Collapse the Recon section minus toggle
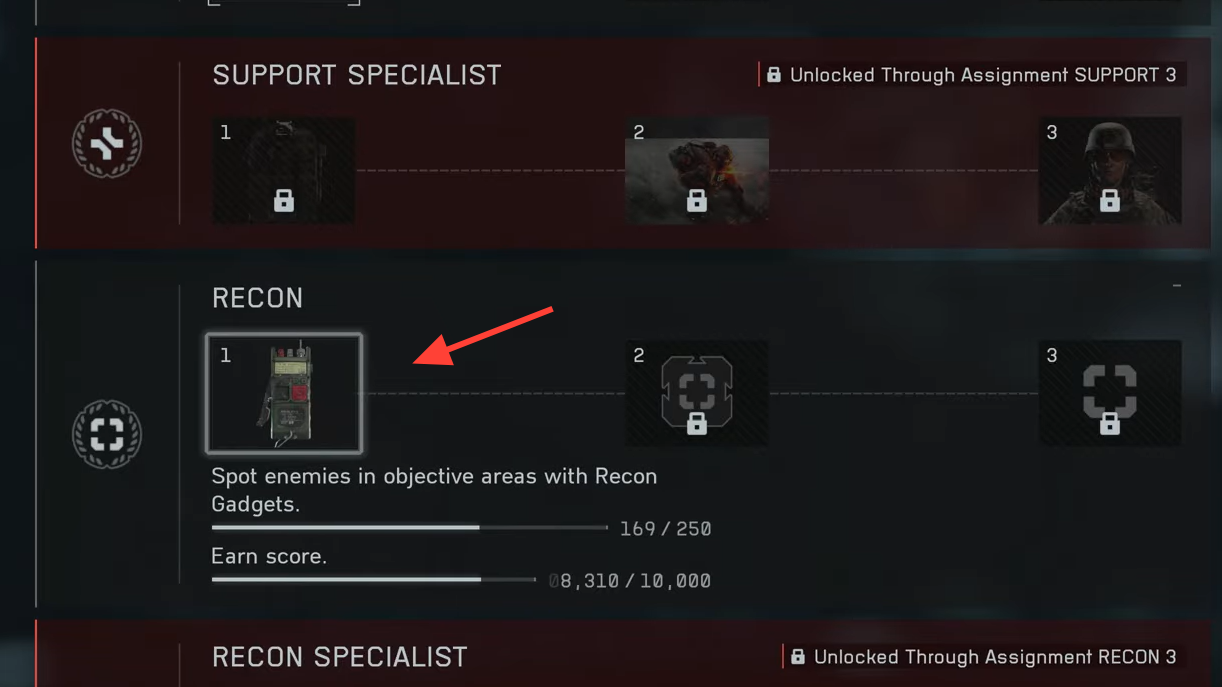 pos(1177,286)
